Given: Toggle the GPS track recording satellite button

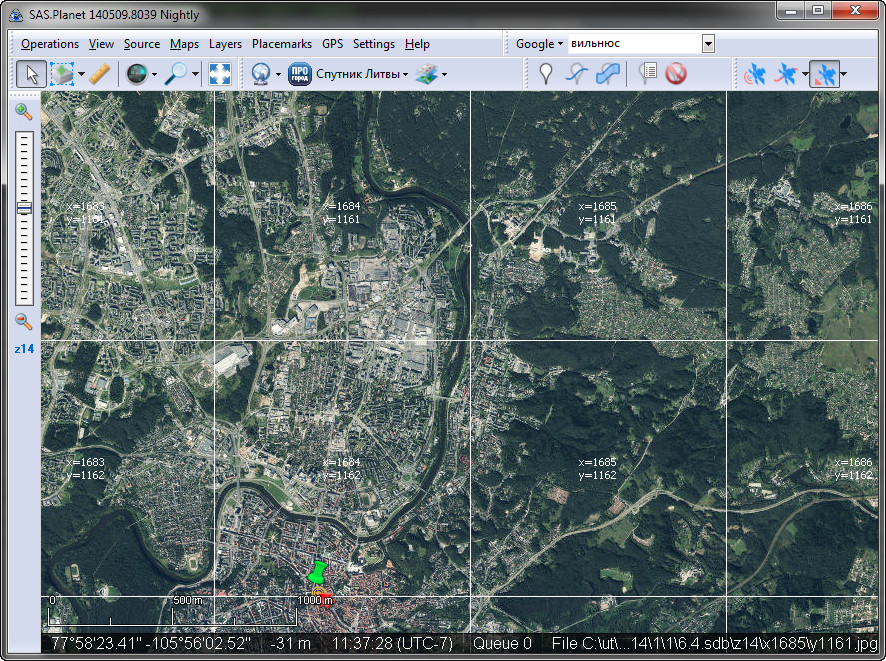Looking at the screenshot, I should (x=789, y=74).
